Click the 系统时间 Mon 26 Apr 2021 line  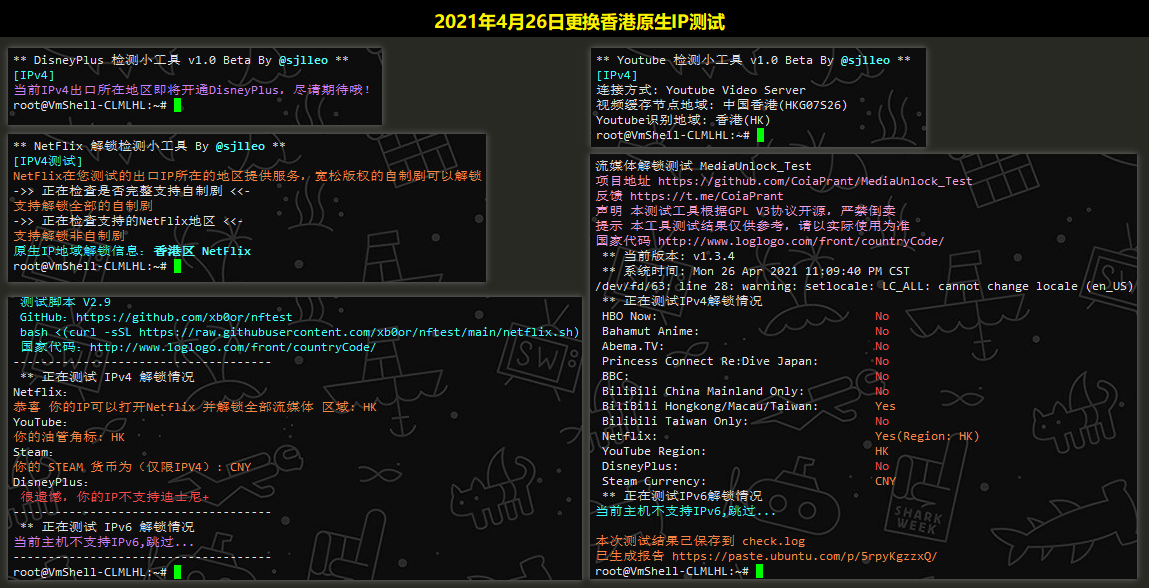[x=755, y=271]
